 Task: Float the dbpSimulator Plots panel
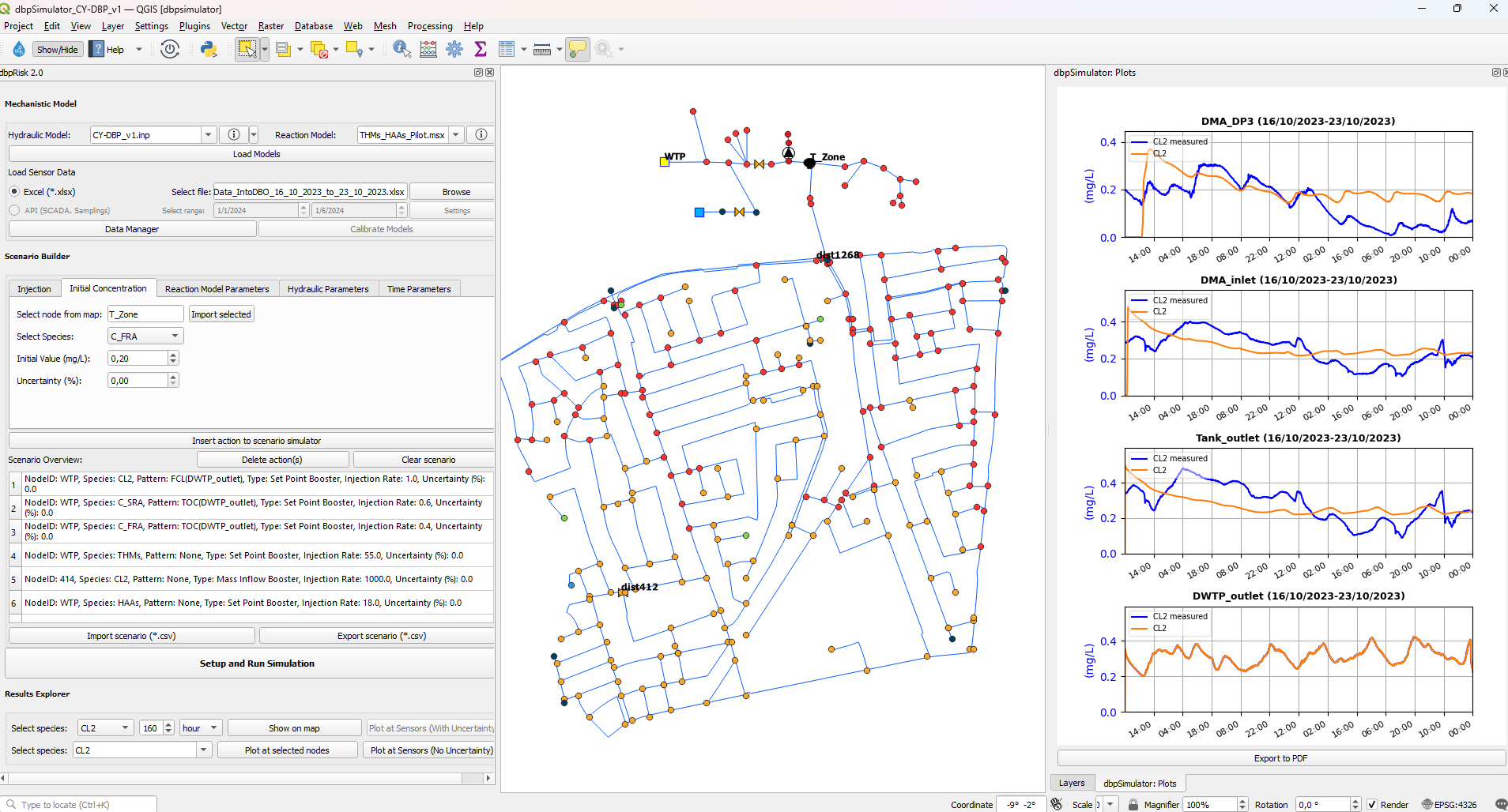pos(1496,73)
